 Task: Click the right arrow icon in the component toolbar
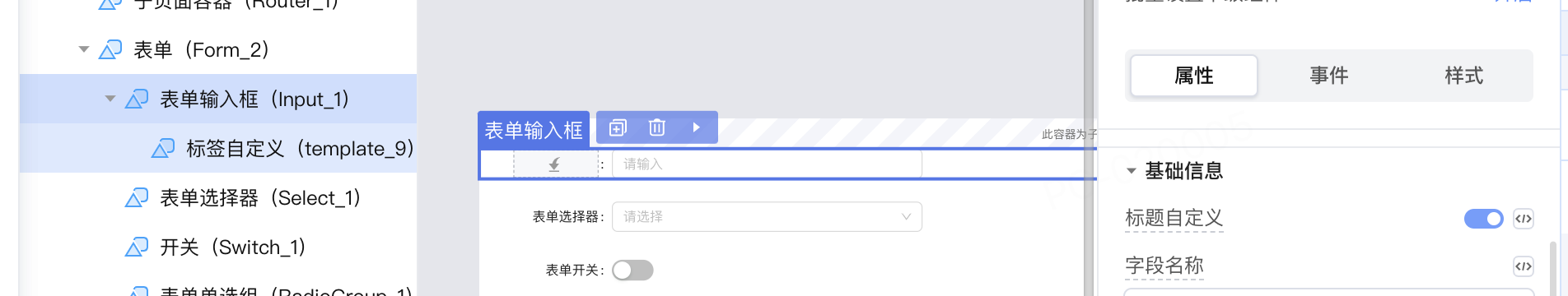click(x=696, y=127)
